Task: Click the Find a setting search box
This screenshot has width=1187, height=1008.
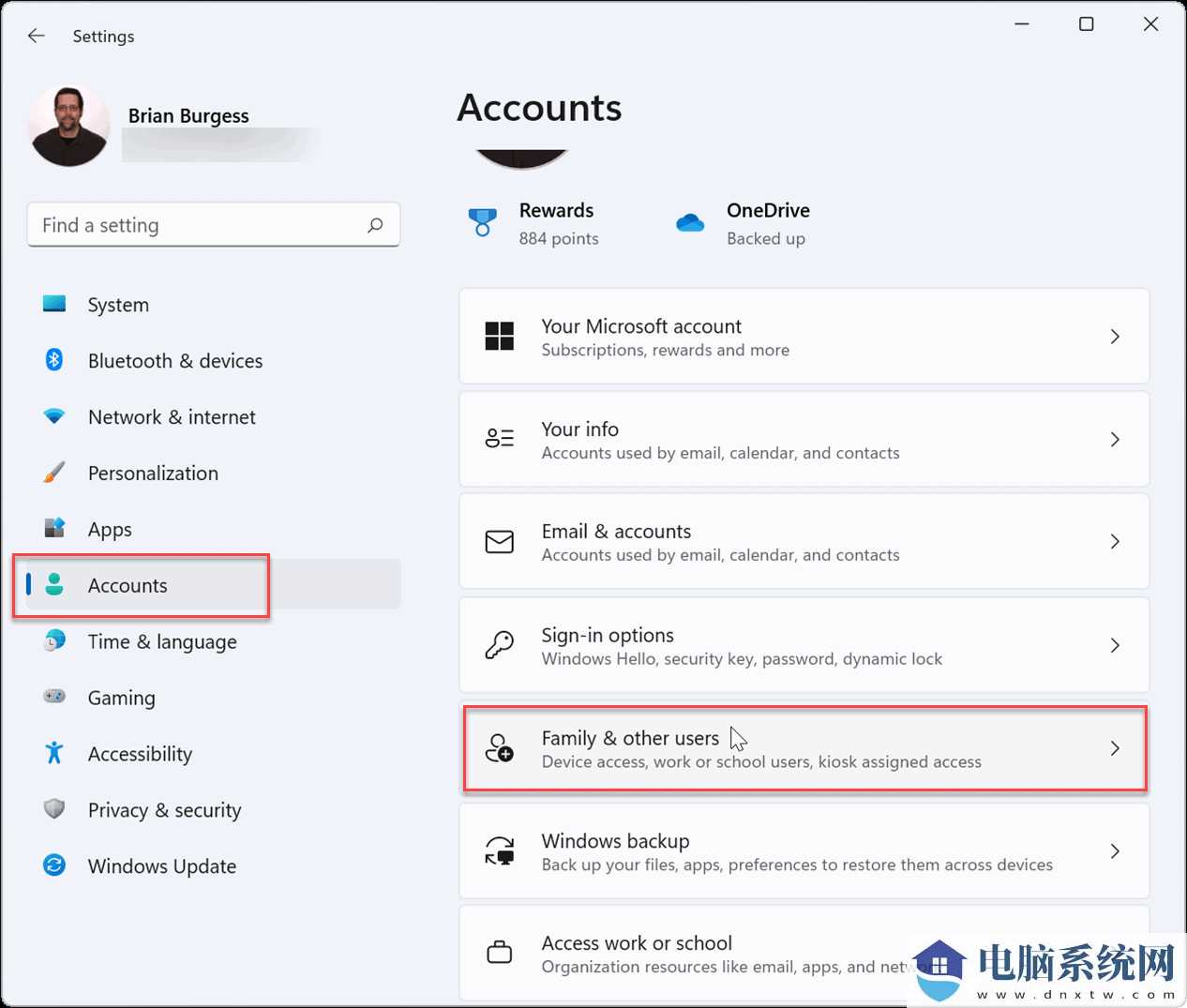Action: coord(197,225)
